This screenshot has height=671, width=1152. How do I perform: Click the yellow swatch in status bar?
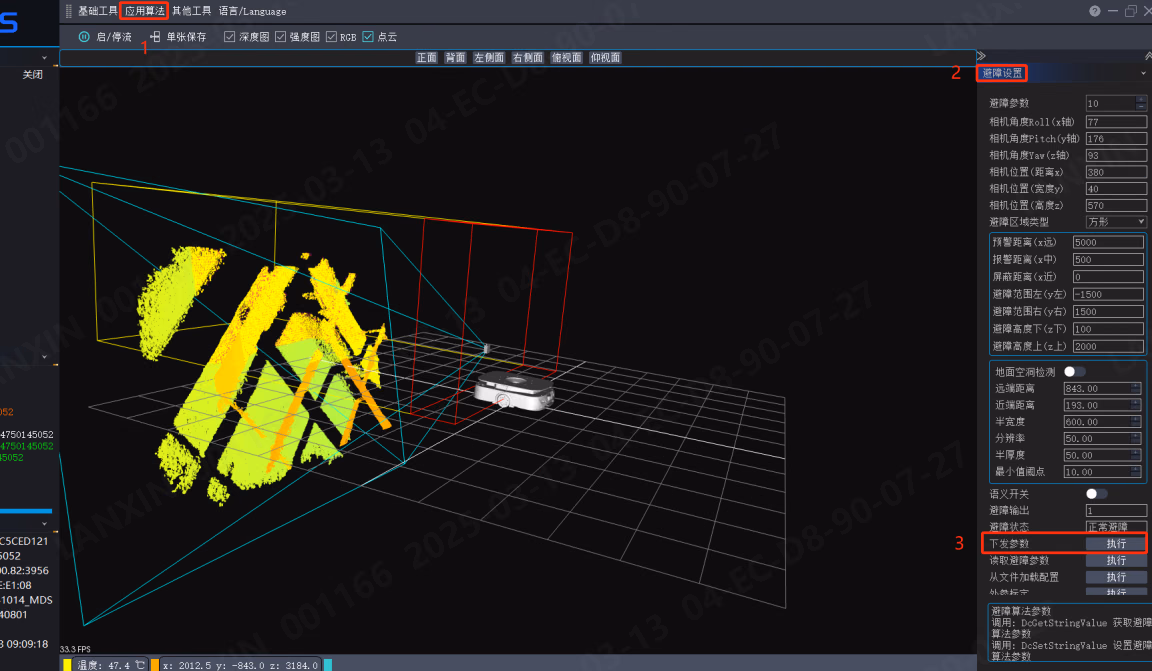(67, 664)
